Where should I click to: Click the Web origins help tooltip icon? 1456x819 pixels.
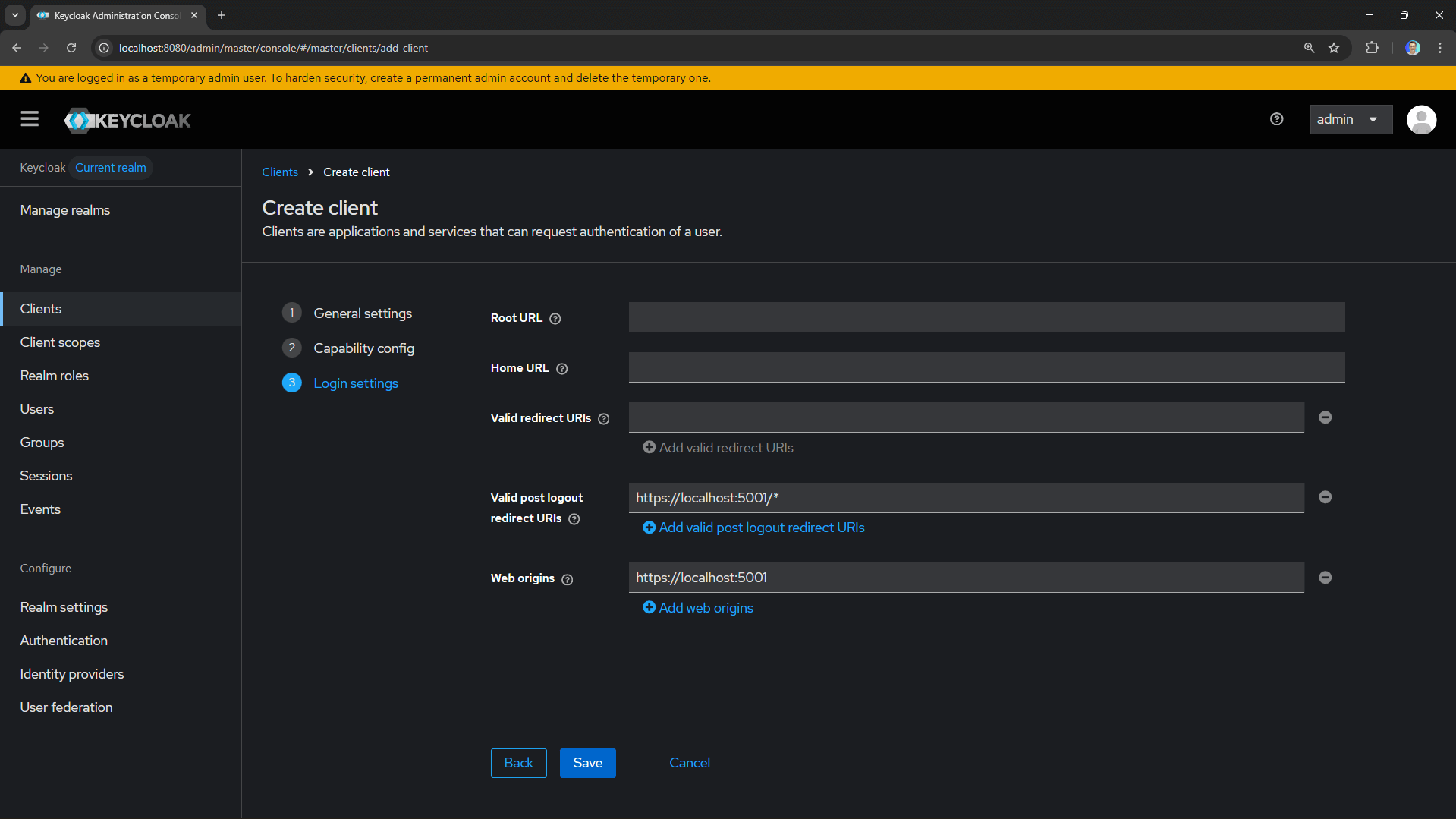tap(568, 579)
